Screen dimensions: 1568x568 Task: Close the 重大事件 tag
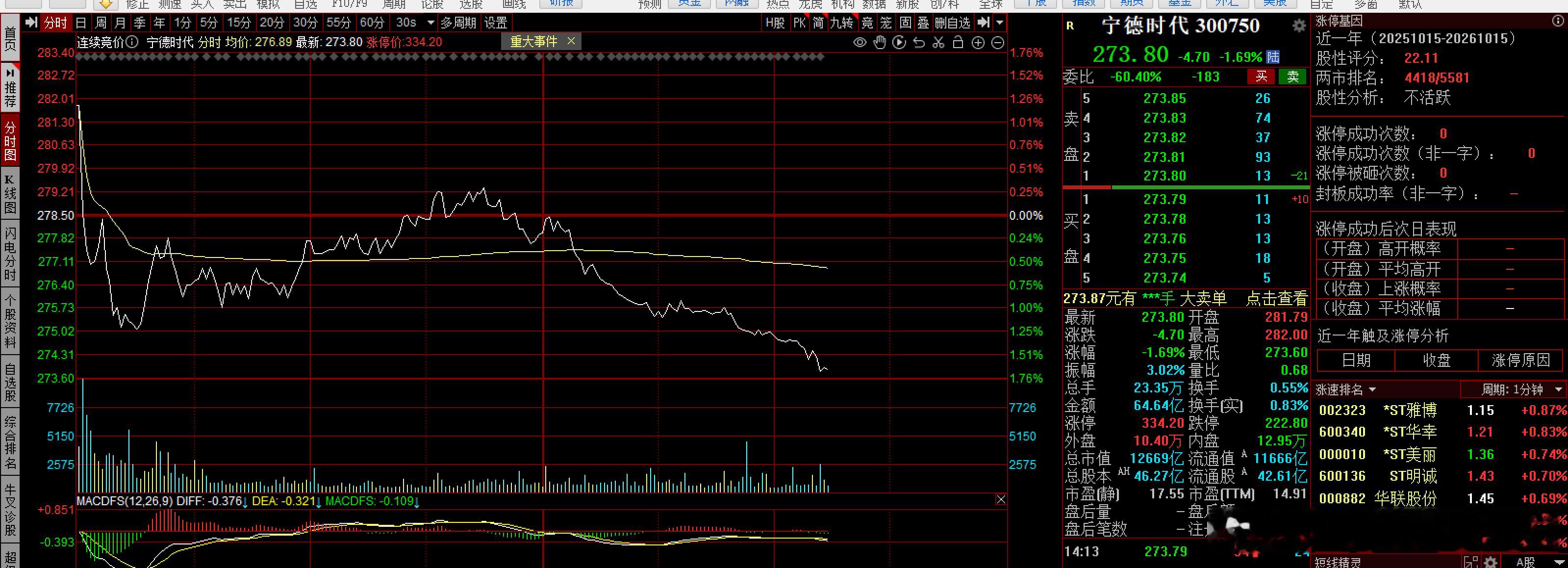click(x=571, y=41)
